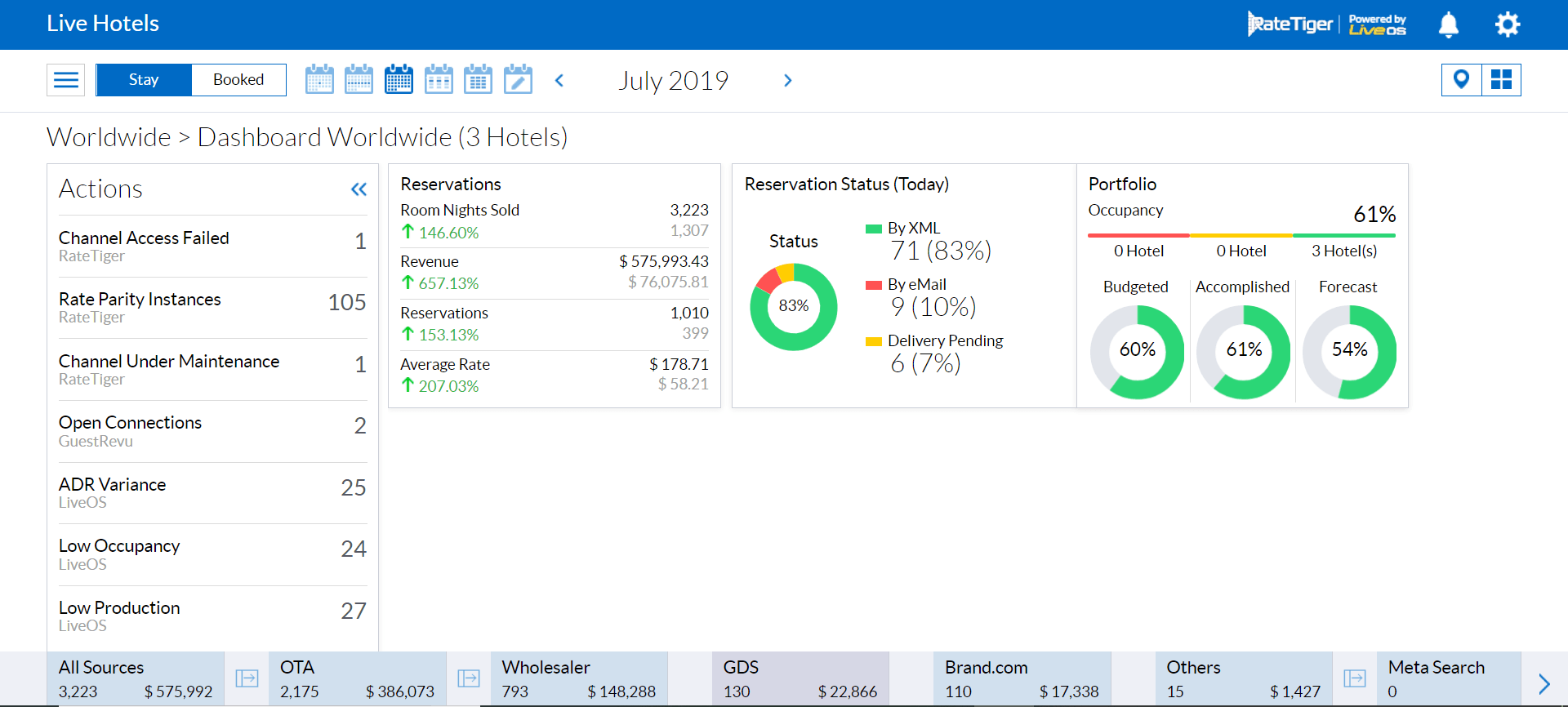This screenshot has width=1568, height=707.
Task: Click the Worldwide breadcrumb link
Action: [x=109, y=137]
